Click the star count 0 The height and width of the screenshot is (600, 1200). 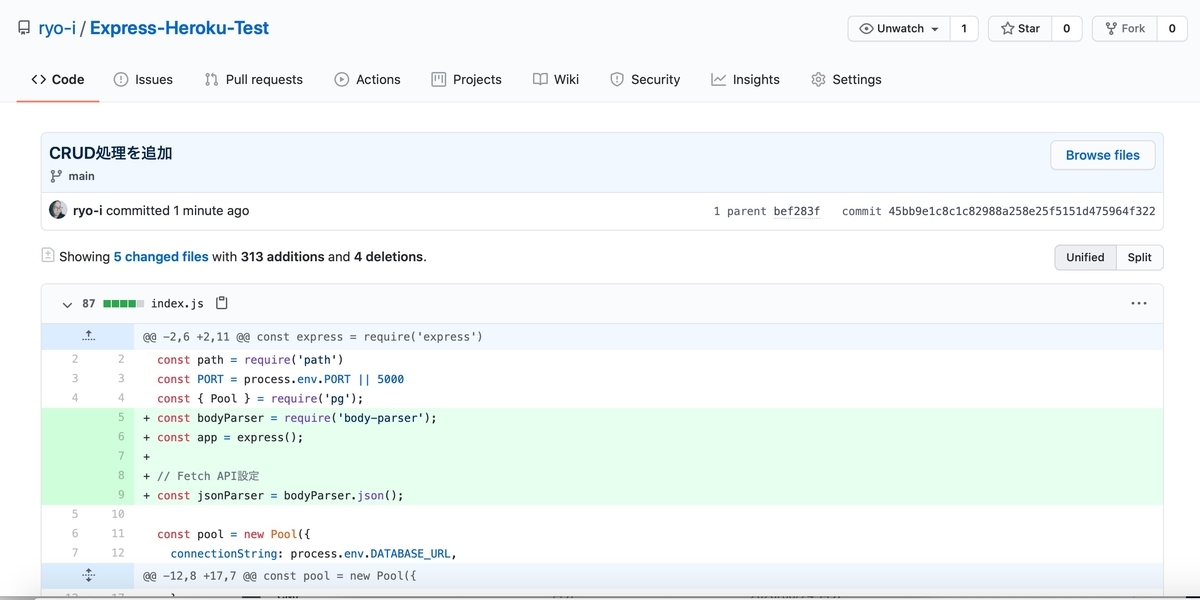tap(1066, 29)
